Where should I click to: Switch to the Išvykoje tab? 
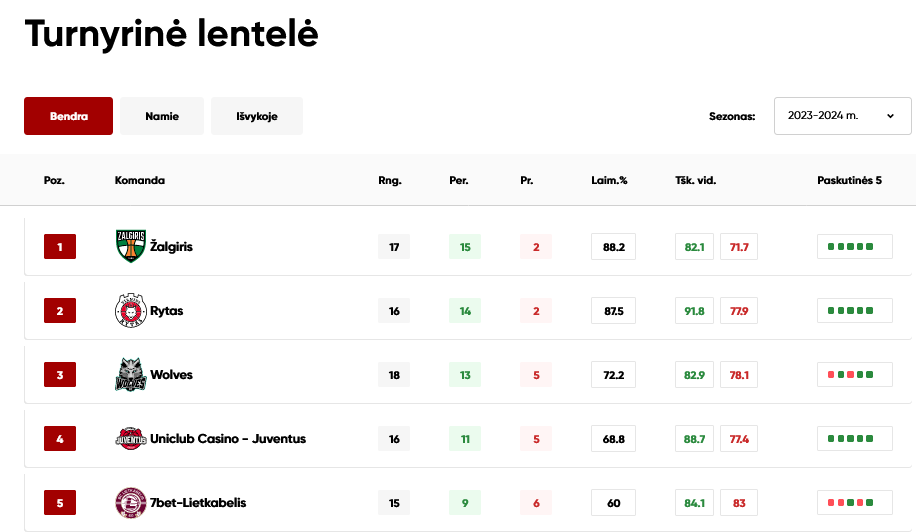tap(256, 116)
